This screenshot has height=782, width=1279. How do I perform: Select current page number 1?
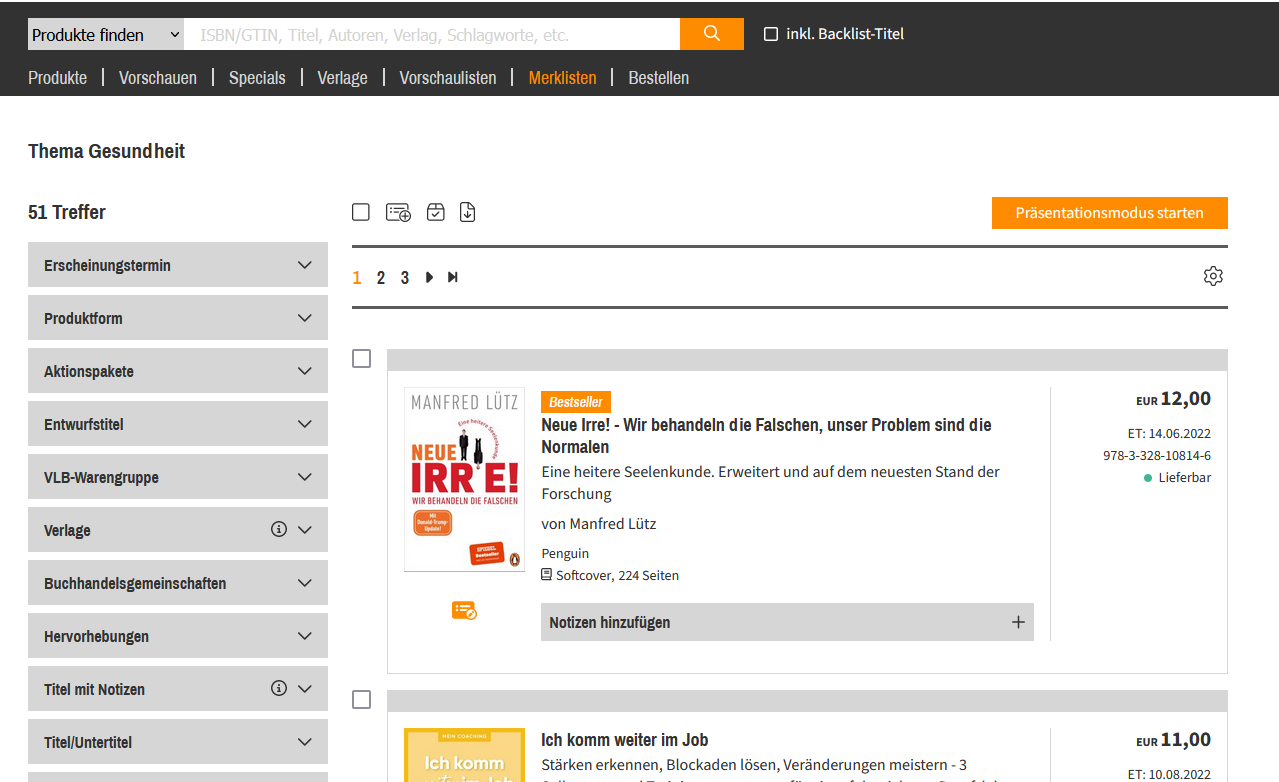point(357,278)
